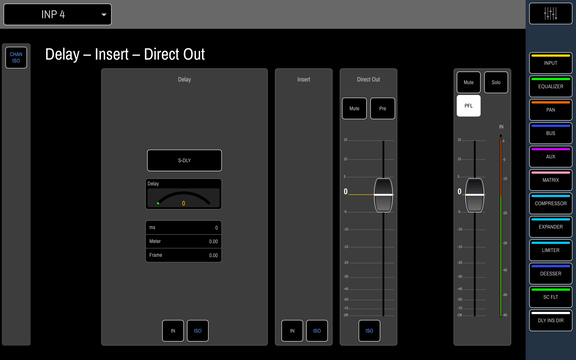Solo the channel

496,82
